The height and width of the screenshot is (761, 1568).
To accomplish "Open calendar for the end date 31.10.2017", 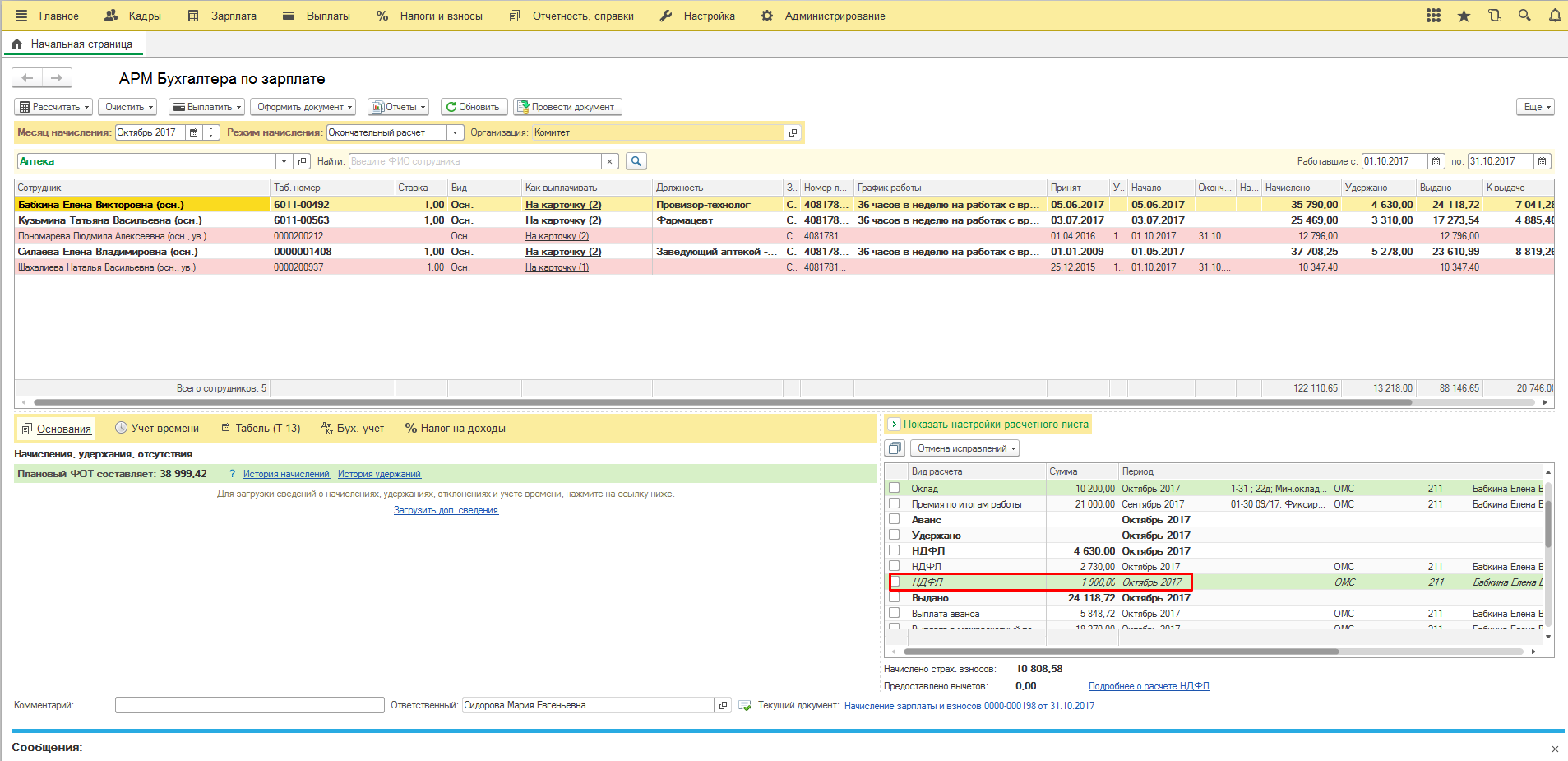I will 1543,161.
